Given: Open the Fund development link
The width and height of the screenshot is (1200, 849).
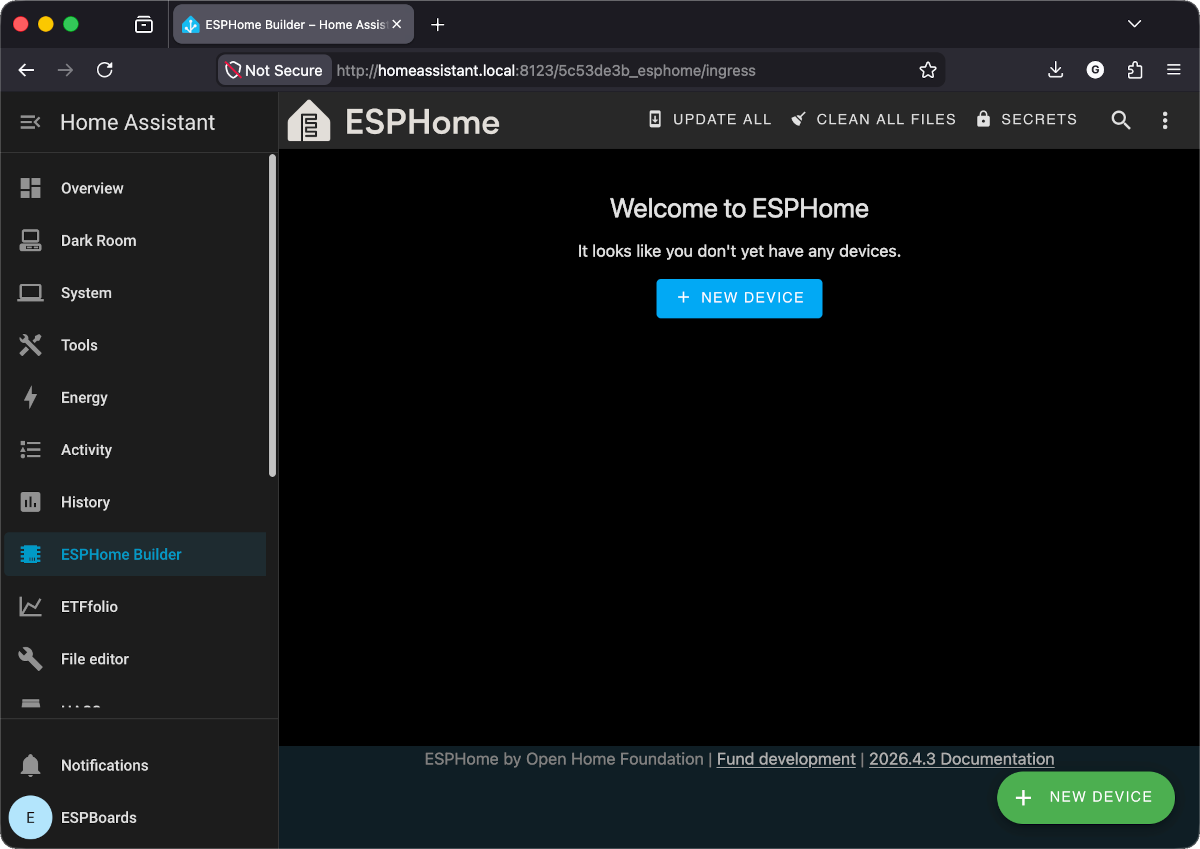Looking at the screenshot, I should 786,759.
